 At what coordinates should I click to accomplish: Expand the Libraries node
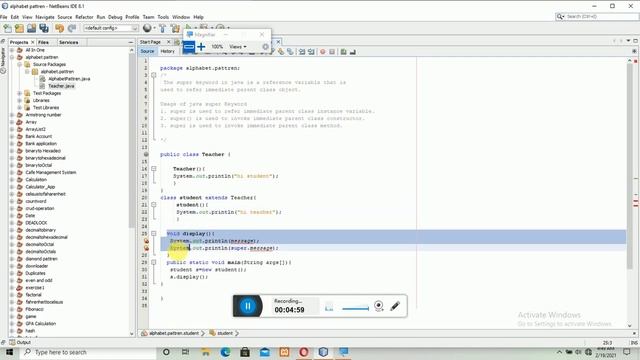[x=20, y=100]
